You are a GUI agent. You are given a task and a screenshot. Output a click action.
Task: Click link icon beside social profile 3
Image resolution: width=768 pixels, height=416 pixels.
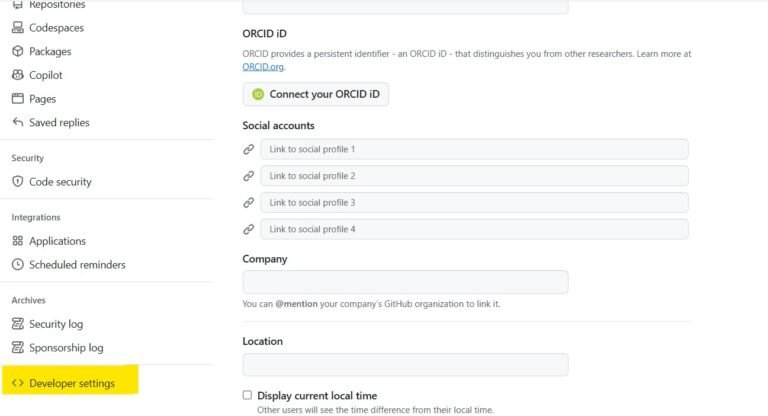pyautogui.click(x=249, y=202)
